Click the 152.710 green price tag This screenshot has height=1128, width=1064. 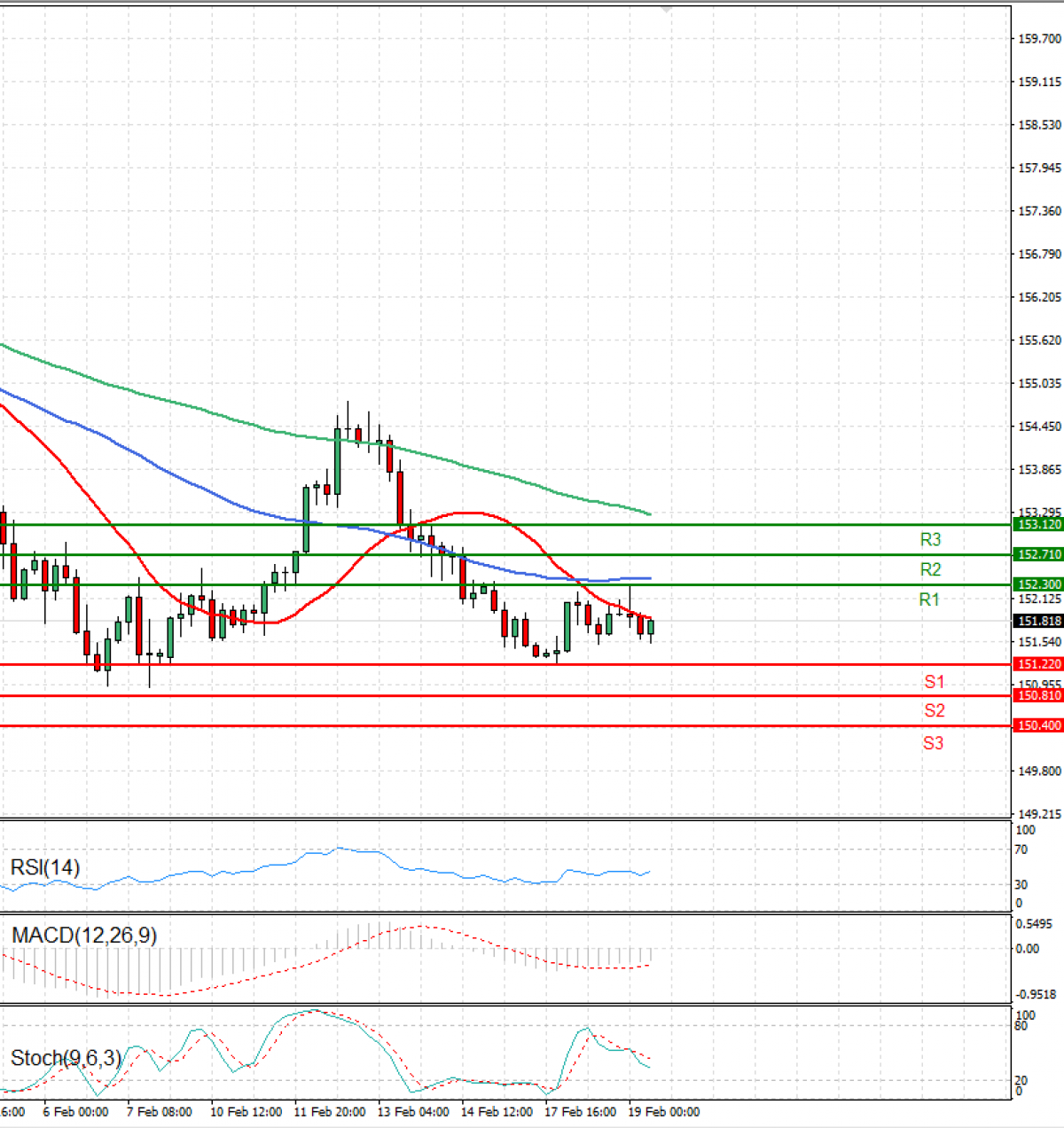tap(1038, 554)
